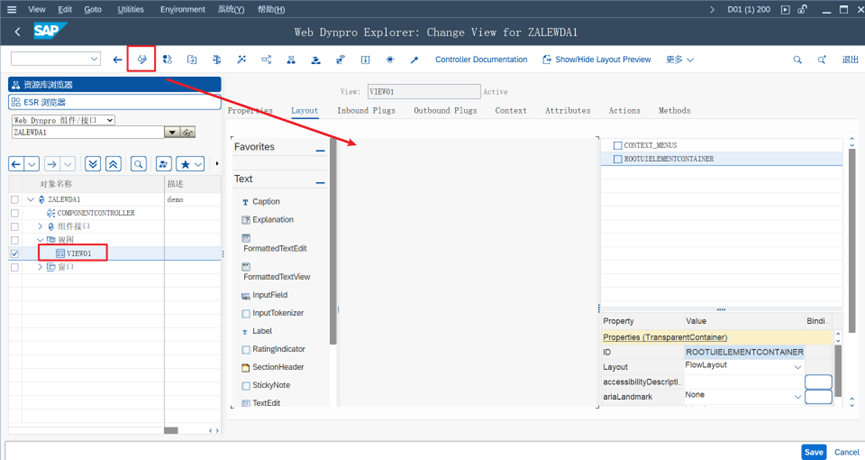Switch to the Actions tab

[624, 110]
